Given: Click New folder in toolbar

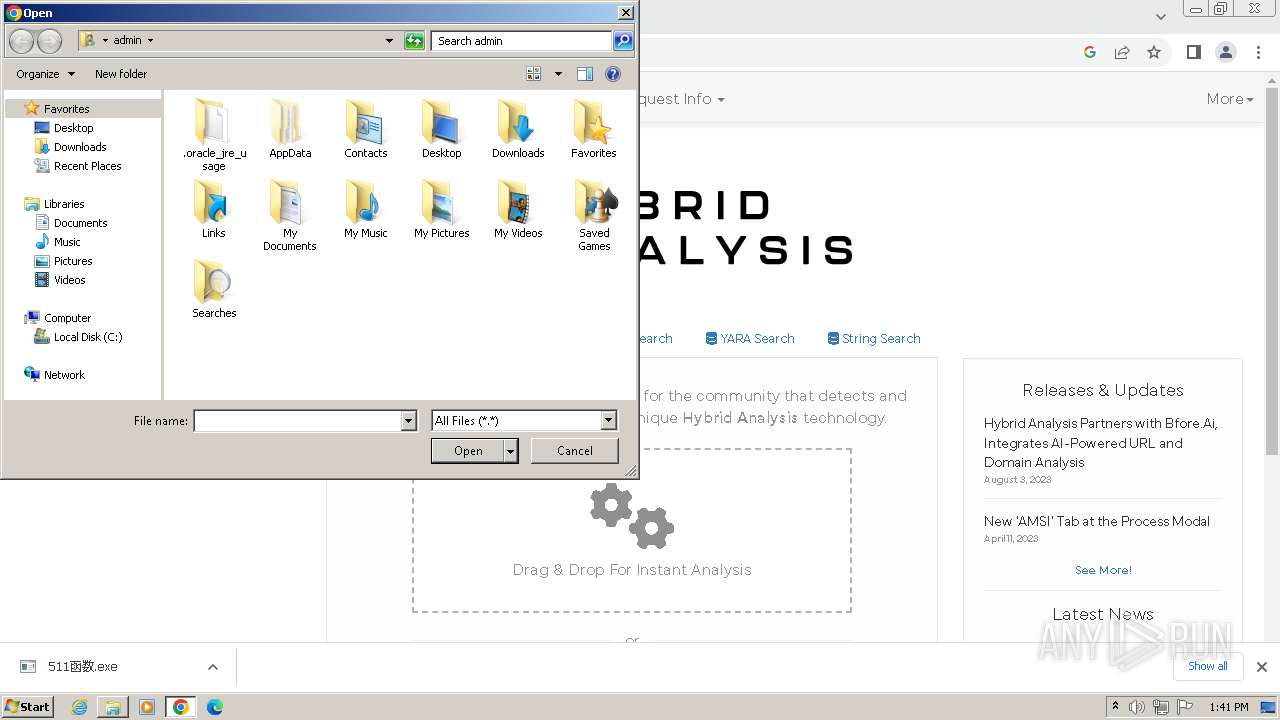Looking at the screenshot, I should click(x=121, y=74).
